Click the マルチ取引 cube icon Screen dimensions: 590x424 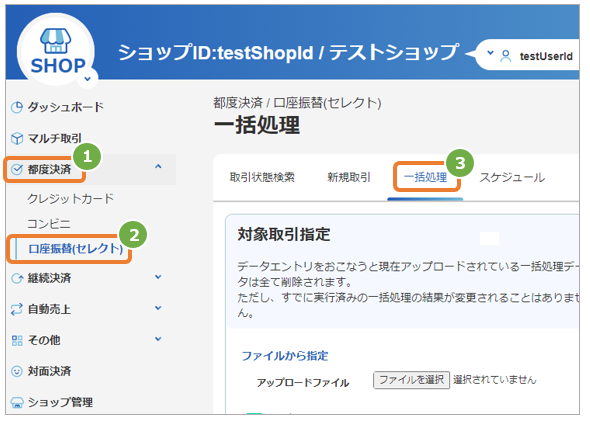coord(17,138)
